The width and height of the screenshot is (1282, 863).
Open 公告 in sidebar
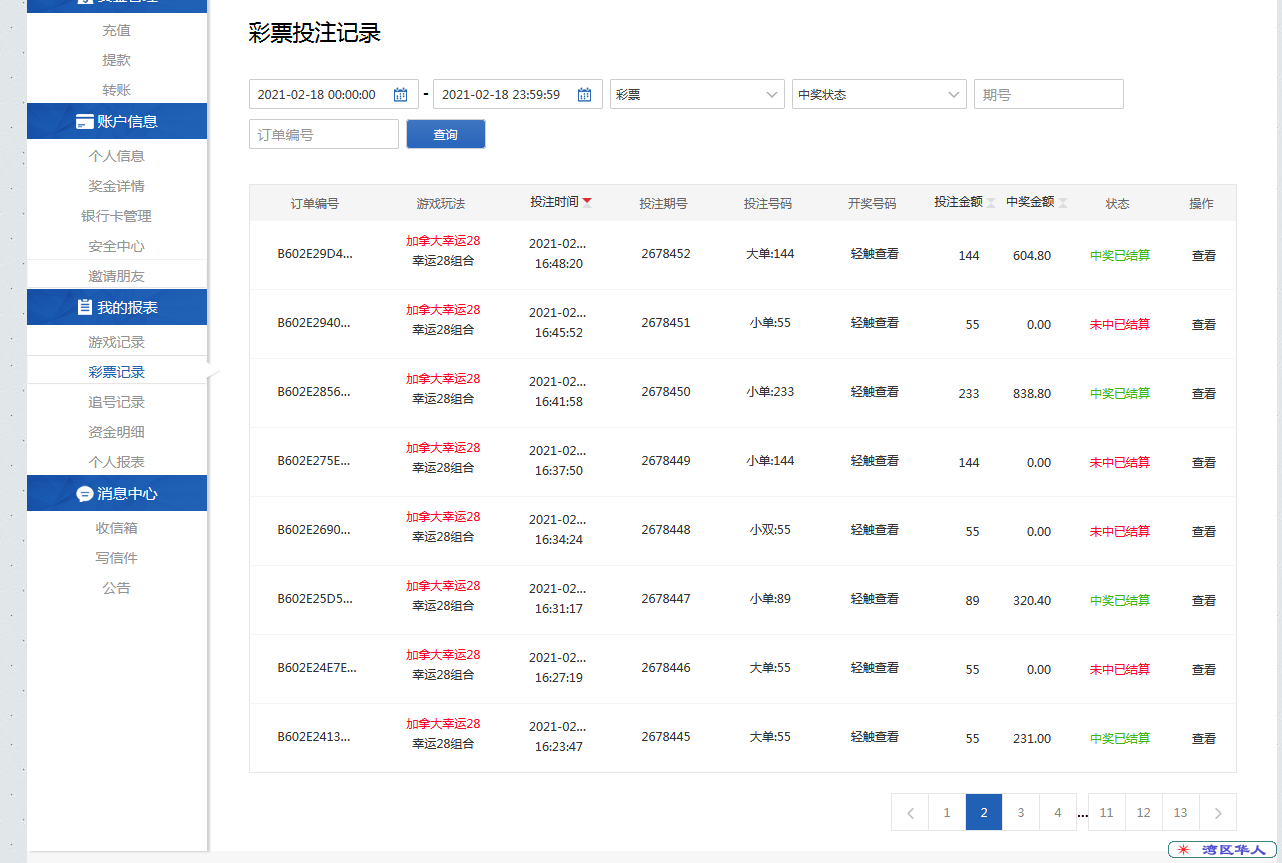coord(117,588)
